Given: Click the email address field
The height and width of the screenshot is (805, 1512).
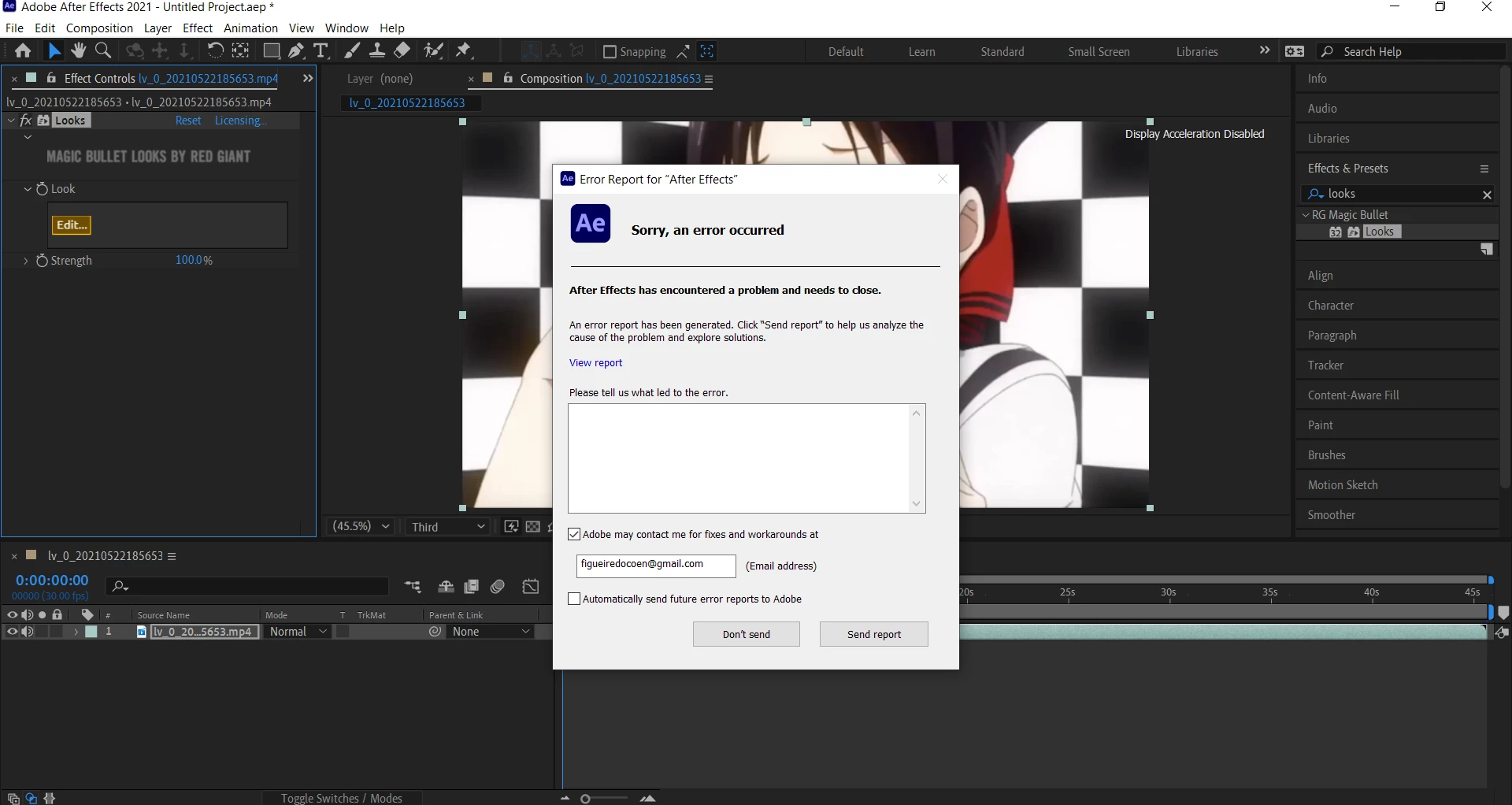Looking at the screenshot, I should point(656,566).
